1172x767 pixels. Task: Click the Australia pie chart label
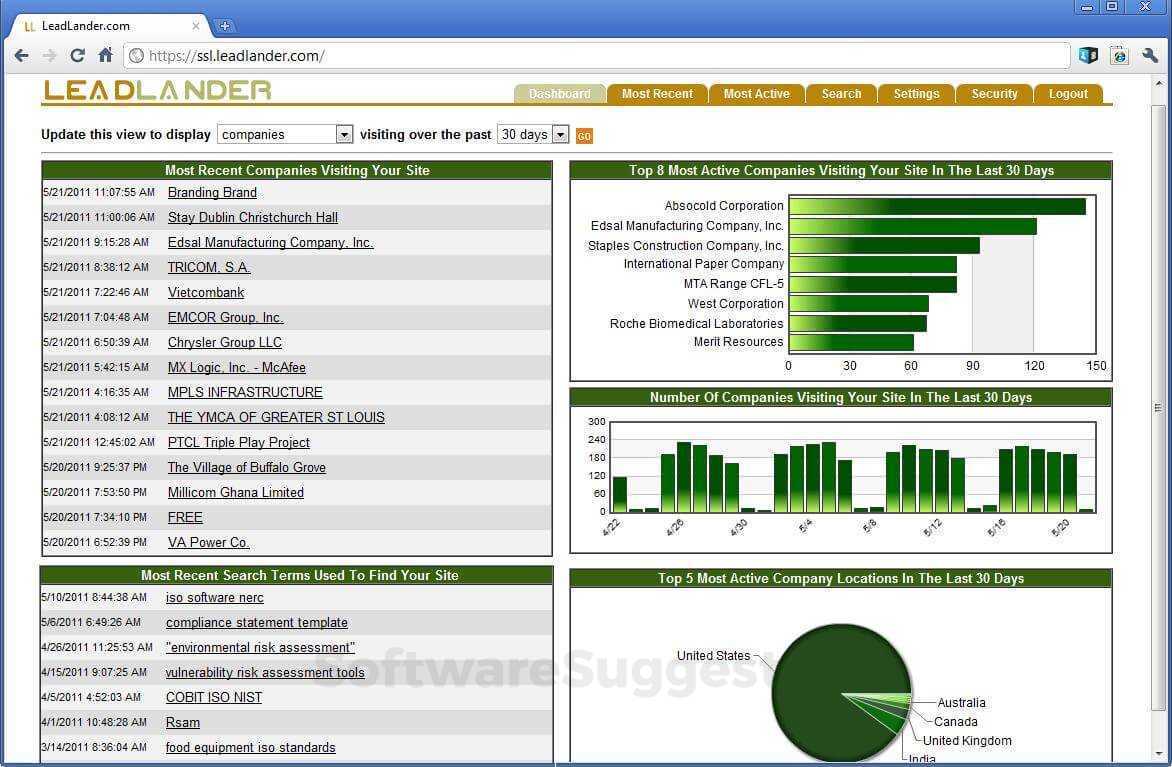point(961,703)
